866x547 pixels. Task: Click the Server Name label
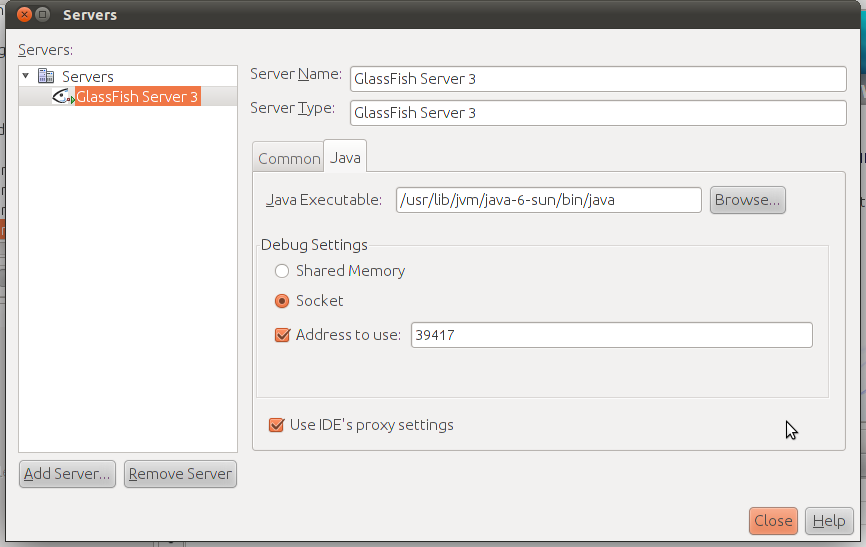coord(296,74)
